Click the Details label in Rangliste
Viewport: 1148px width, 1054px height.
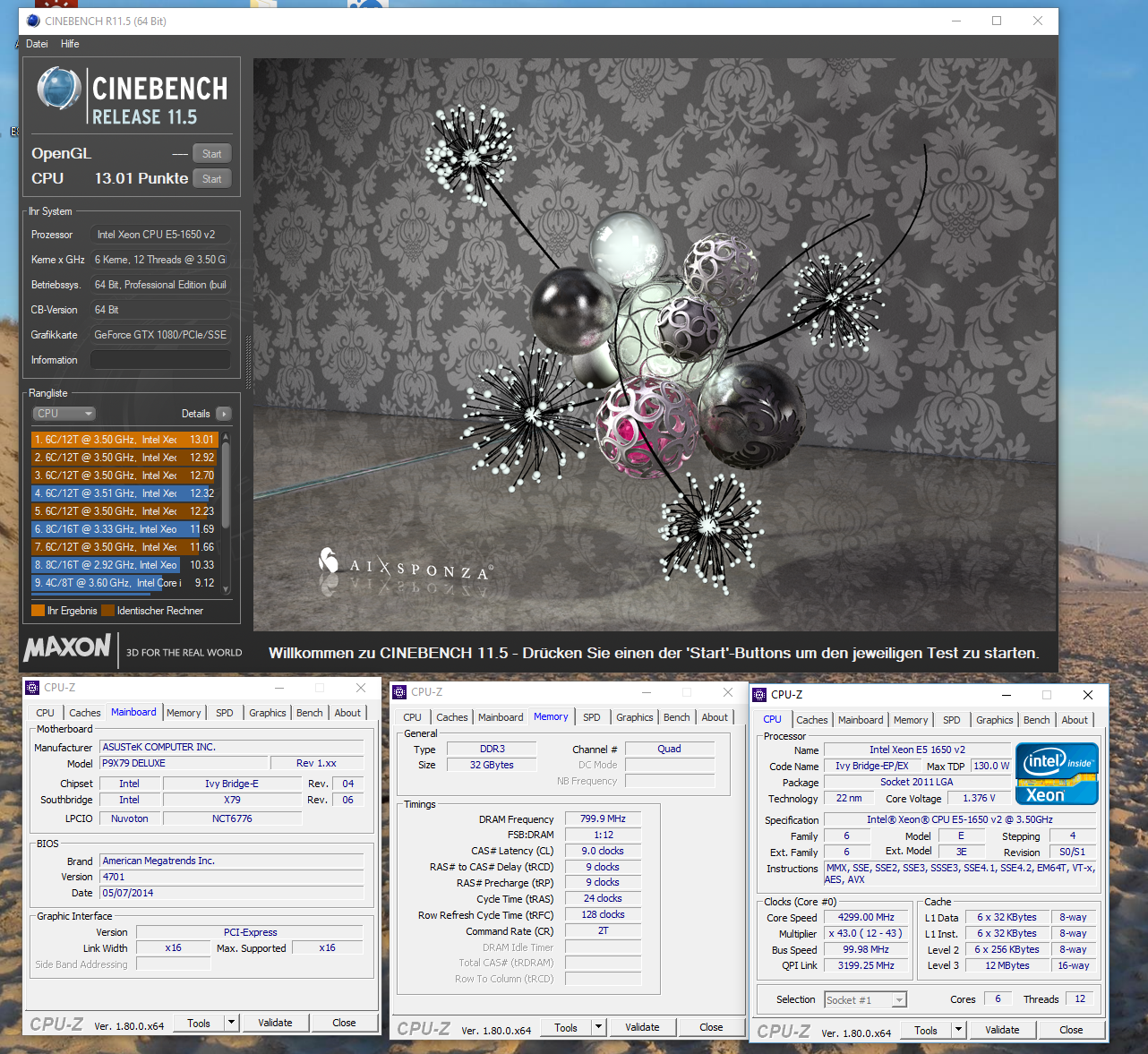pos(195,414)
